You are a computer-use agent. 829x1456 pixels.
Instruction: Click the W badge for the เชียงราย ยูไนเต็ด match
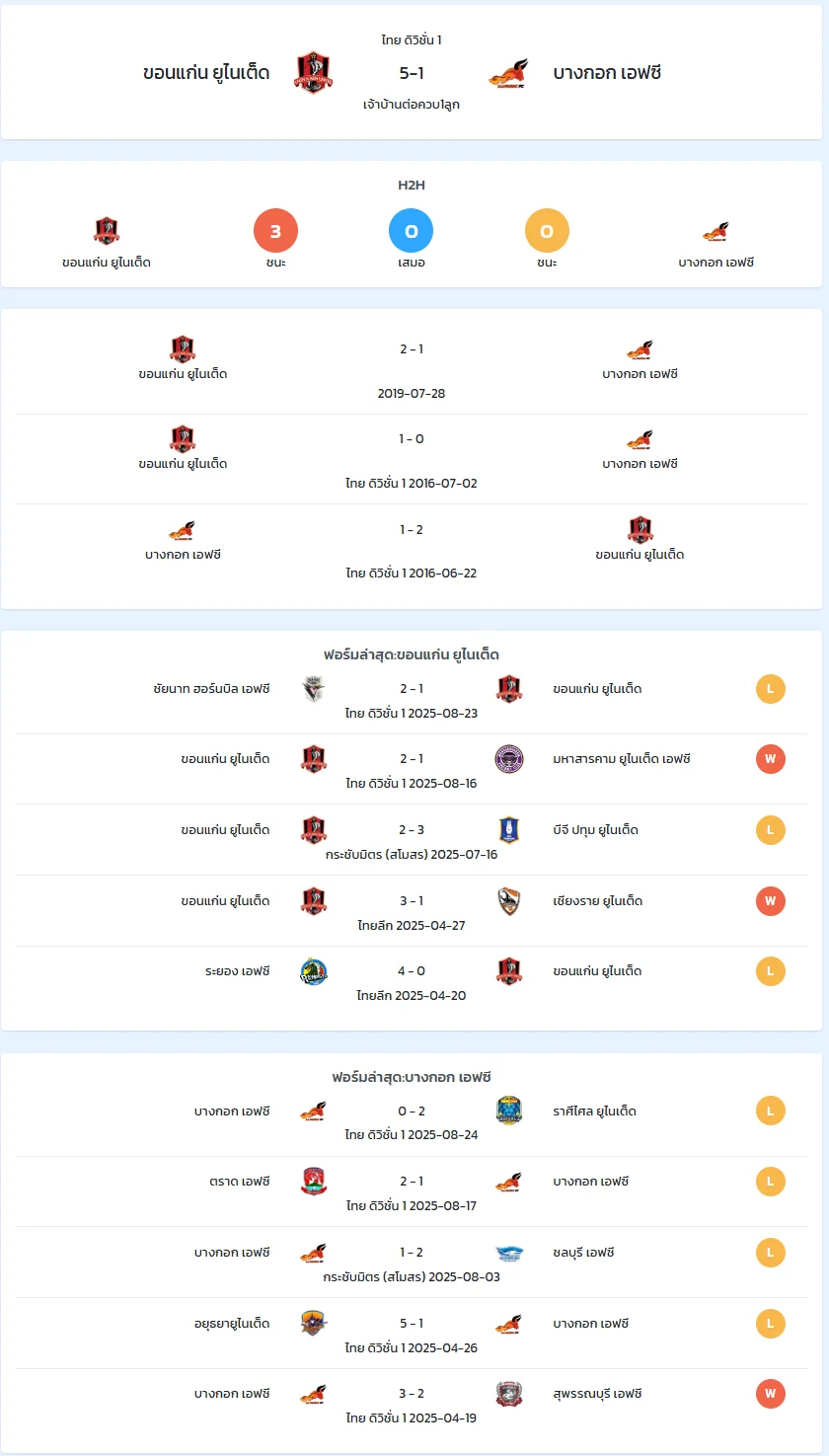[x=771, y=901]
